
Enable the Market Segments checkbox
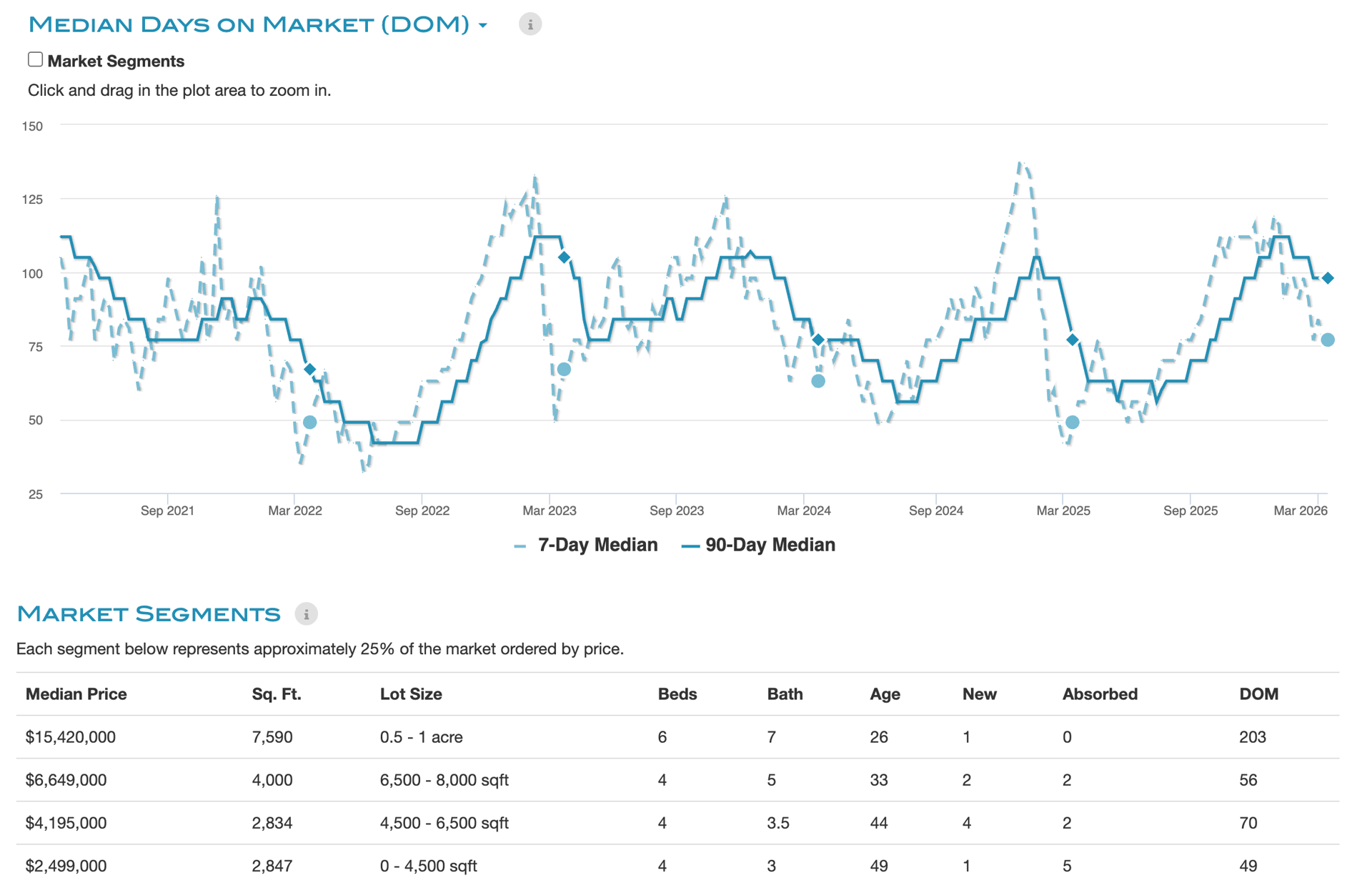35,59
